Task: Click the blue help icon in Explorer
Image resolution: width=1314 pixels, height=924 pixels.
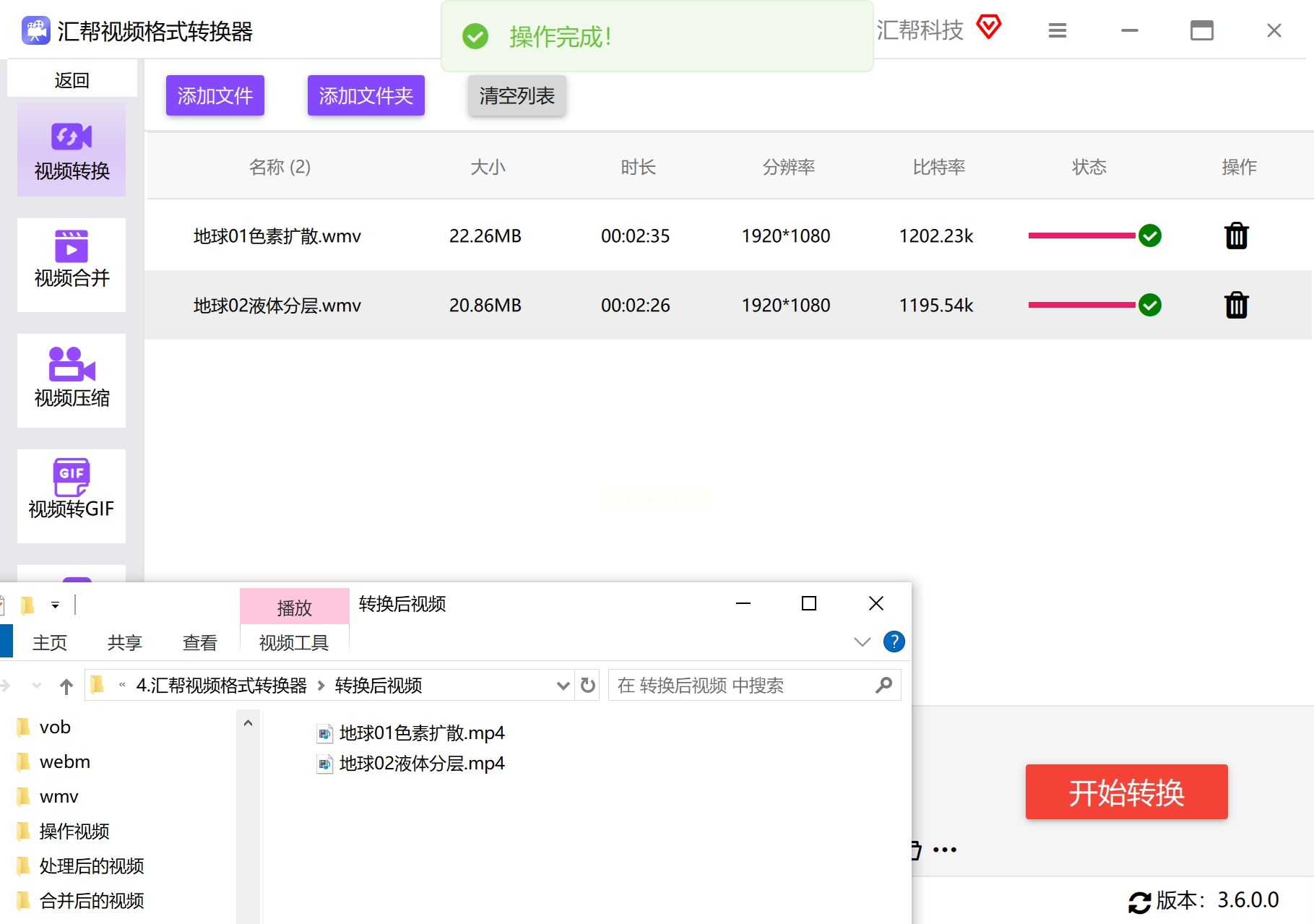Action: [894, 642]
